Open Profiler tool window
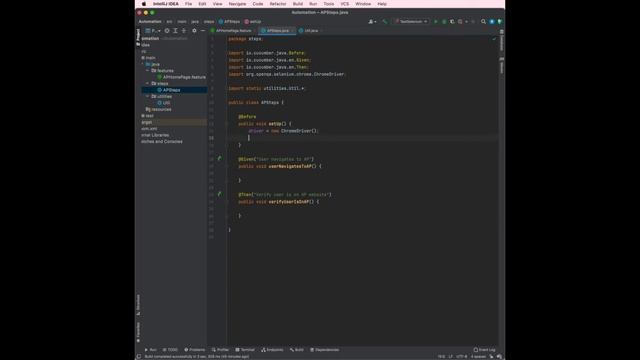Viewport: 640px width, 360px height. tap(220, 350)
